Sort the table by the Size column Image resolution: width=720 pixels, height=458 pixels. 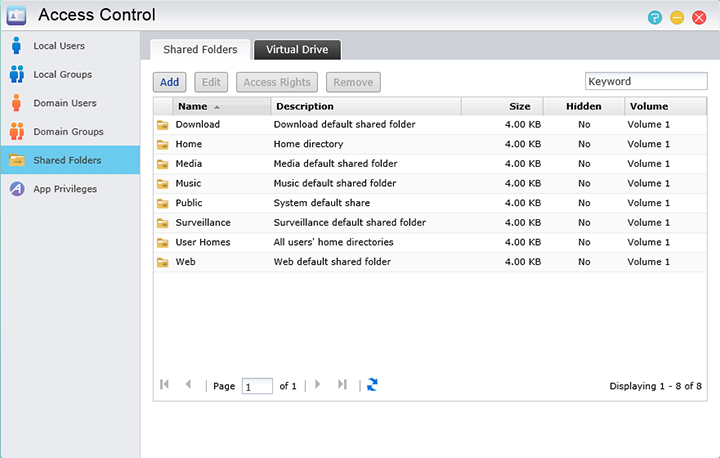(519, 106)
